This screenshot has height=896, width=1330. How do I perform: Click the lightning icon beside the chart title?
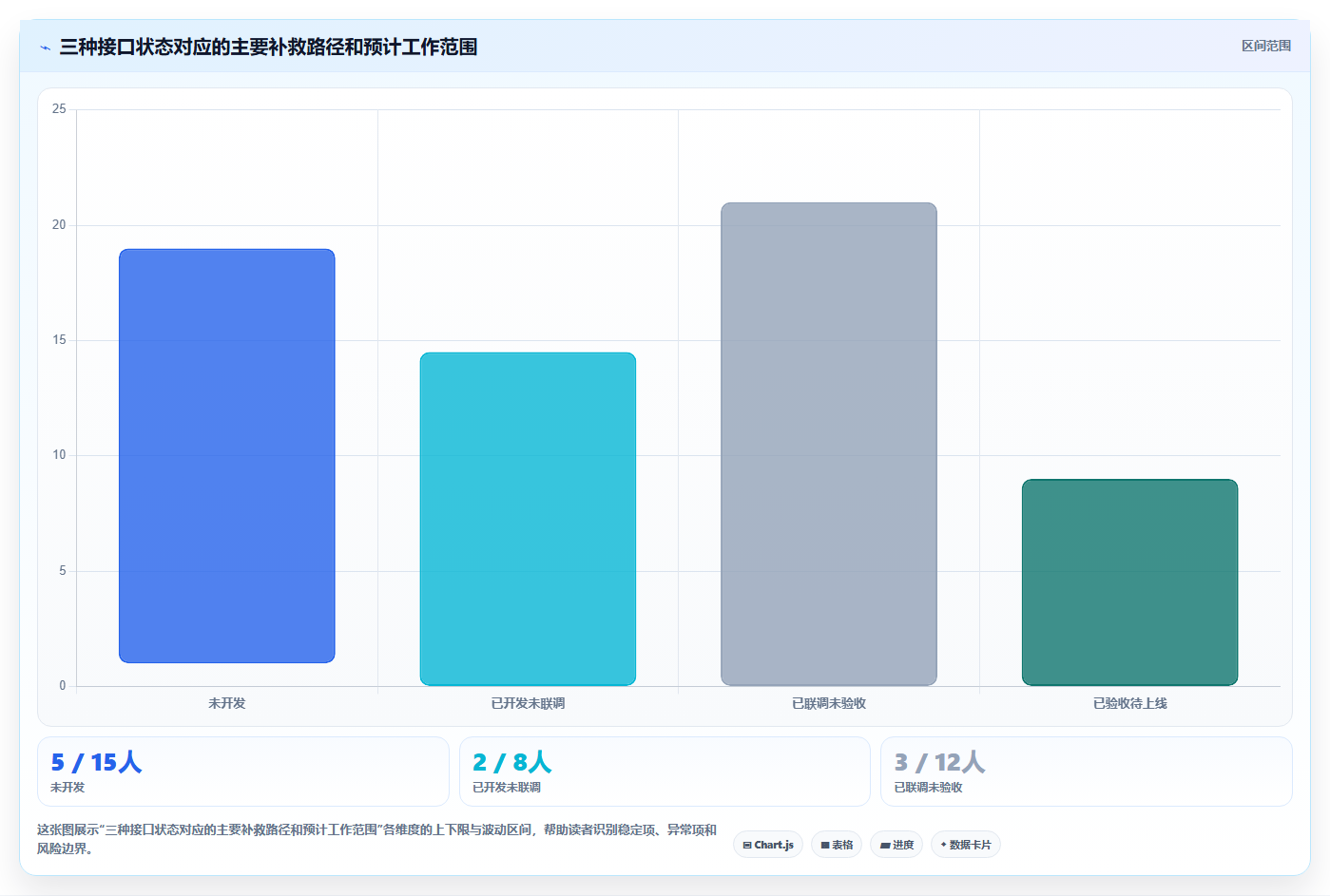point(45,48)
